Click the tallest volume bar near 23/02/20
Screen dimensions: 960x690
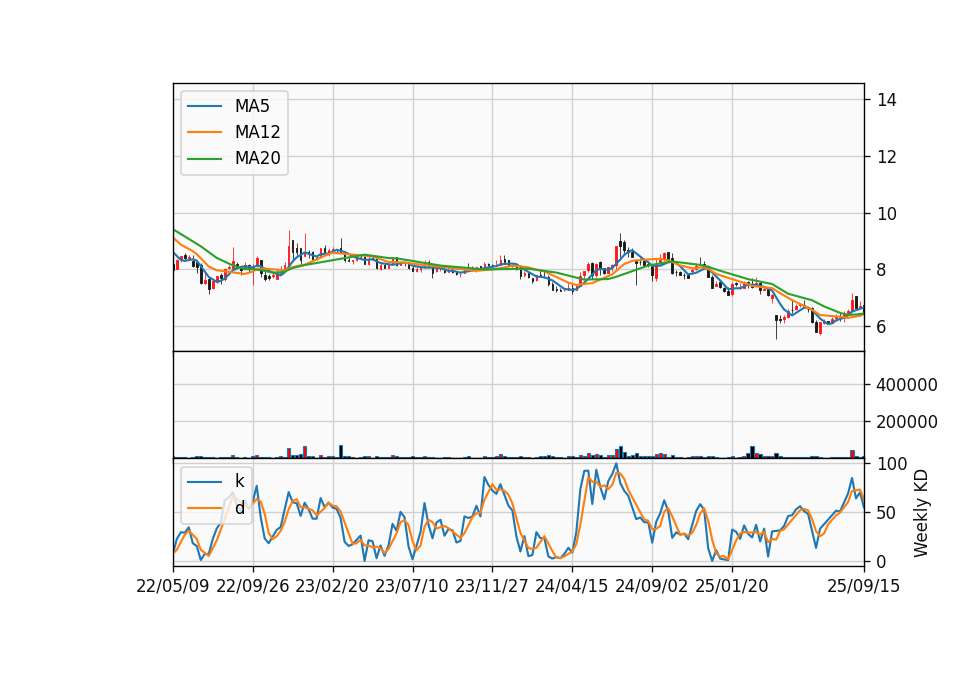click(341, 452)
